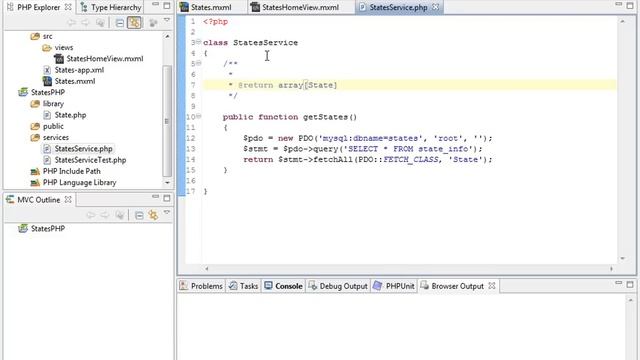This screenshot has width=640, height=360.
Task: Click the PHP Explorer vertical scrollbar thumb
Action: [x=167, y=121]
